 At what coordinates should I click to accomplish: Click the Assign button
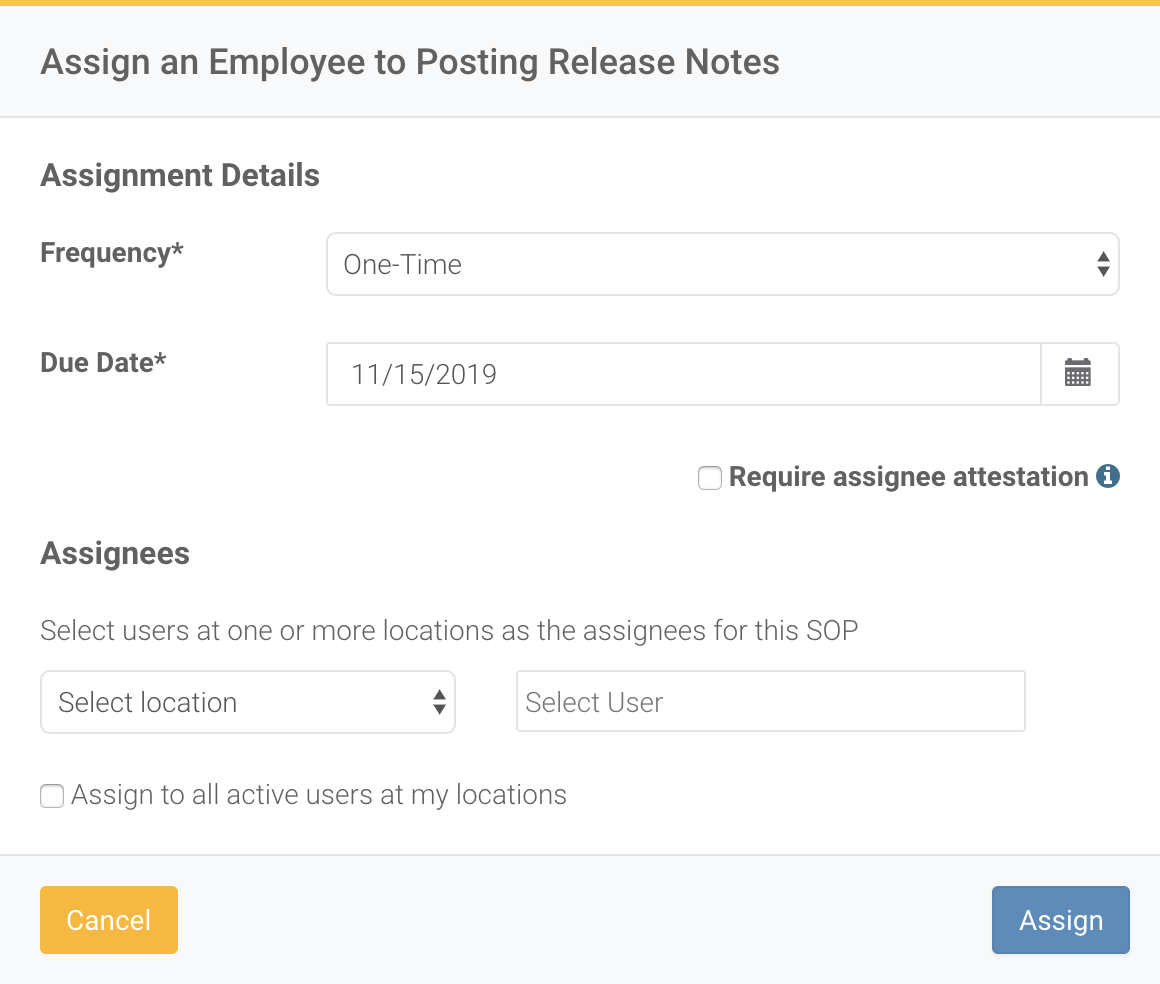point(1060,920)
